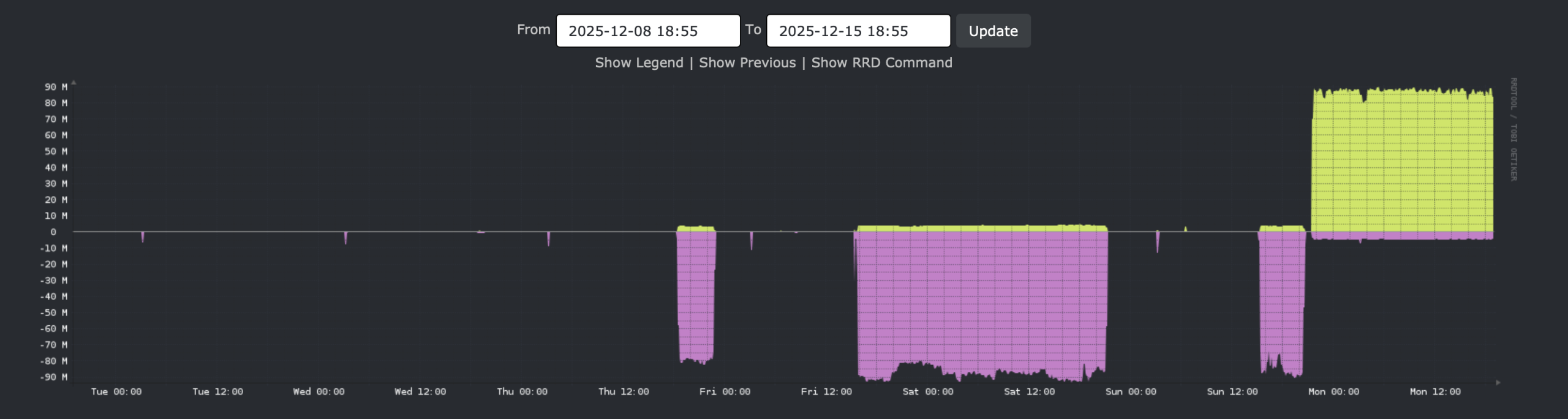Click the 'Fri 00:00' time axis label

(x=725, y=392)
